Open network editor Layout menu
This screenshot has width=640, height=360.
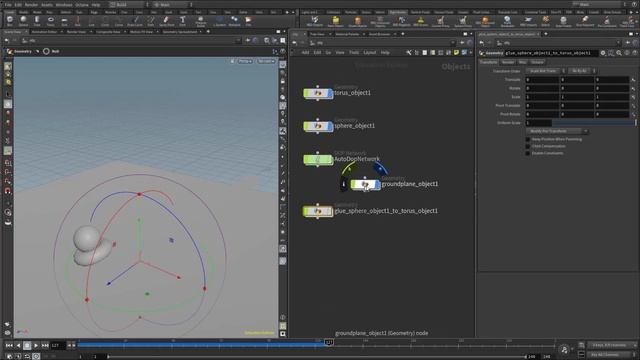[369, 53]
